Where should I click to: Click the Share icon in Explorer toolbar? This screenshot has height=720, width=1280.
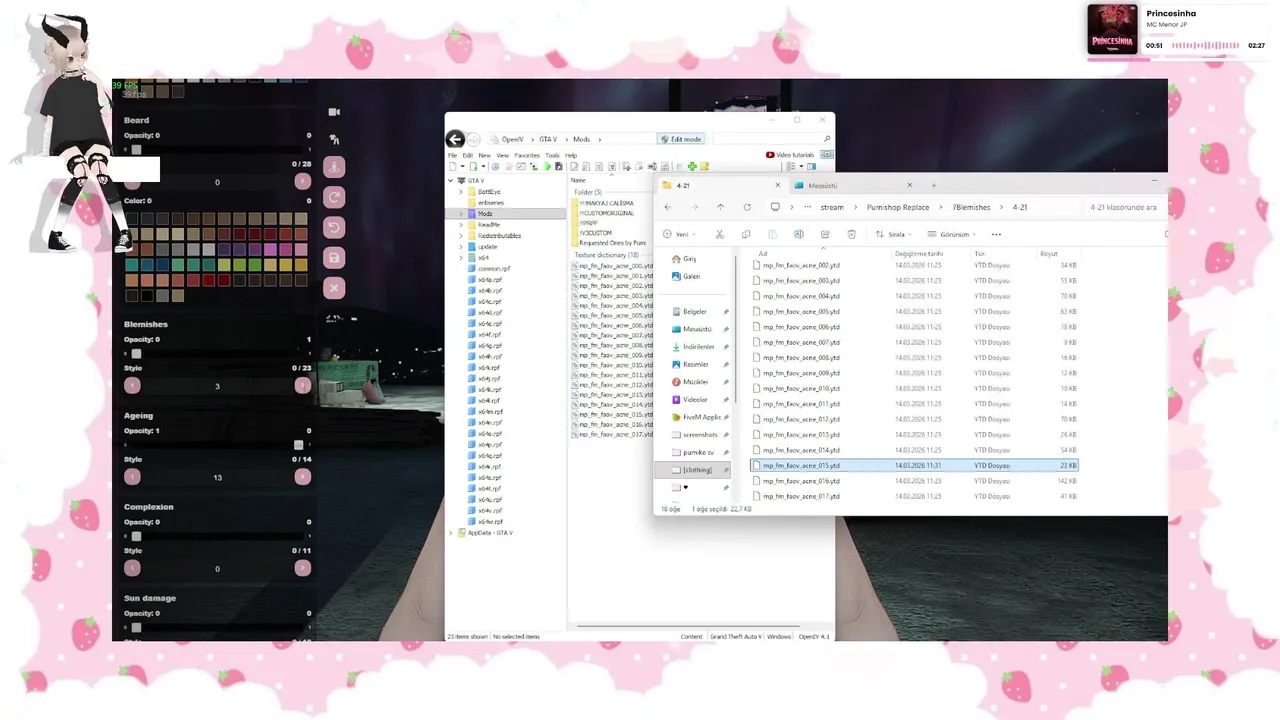[x=825, y=234]
